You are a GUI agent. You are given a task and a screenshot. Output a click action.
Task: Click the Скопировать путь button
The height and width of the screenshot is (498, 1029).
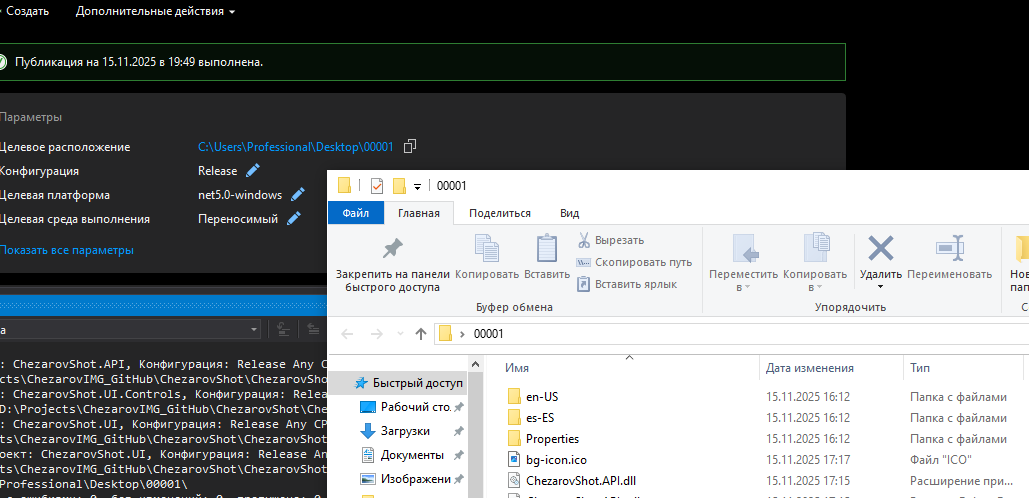(x=634, y=262)
